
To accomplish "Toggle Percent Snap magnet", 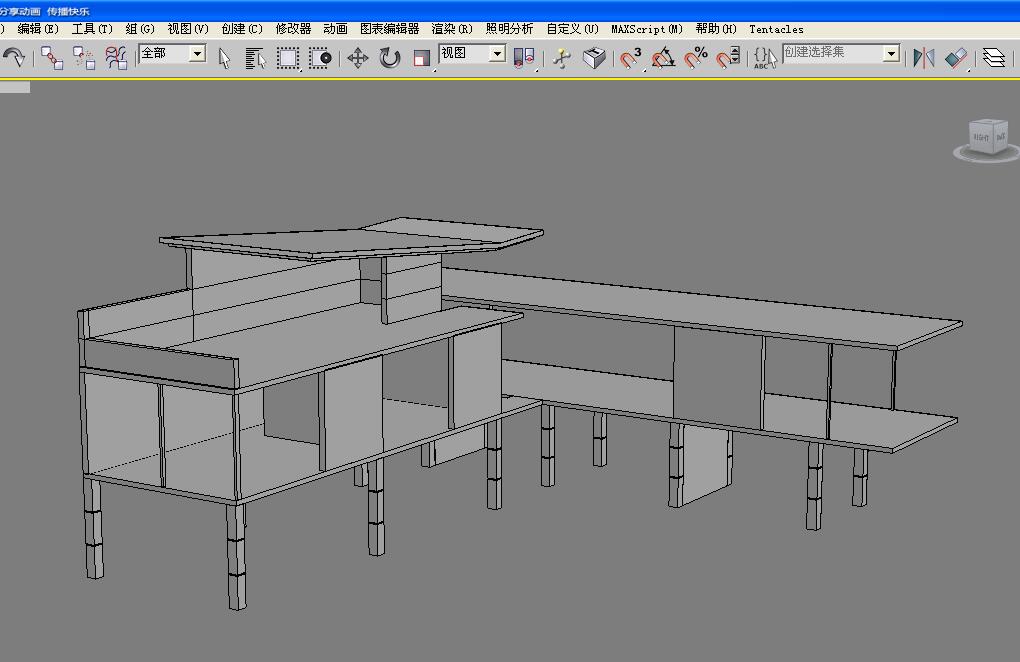I will click(696, 58).
